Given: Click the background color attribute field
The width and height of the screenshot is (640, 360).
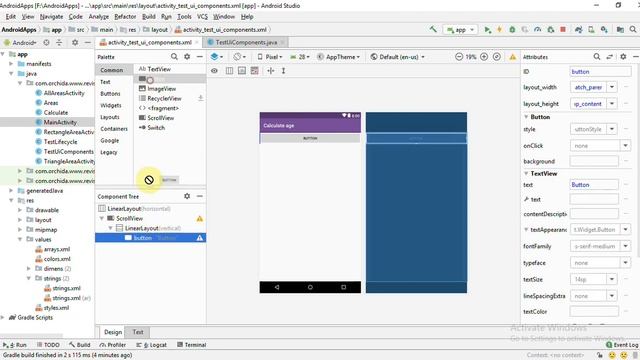Looking at the screenshot, I should 594,162.
